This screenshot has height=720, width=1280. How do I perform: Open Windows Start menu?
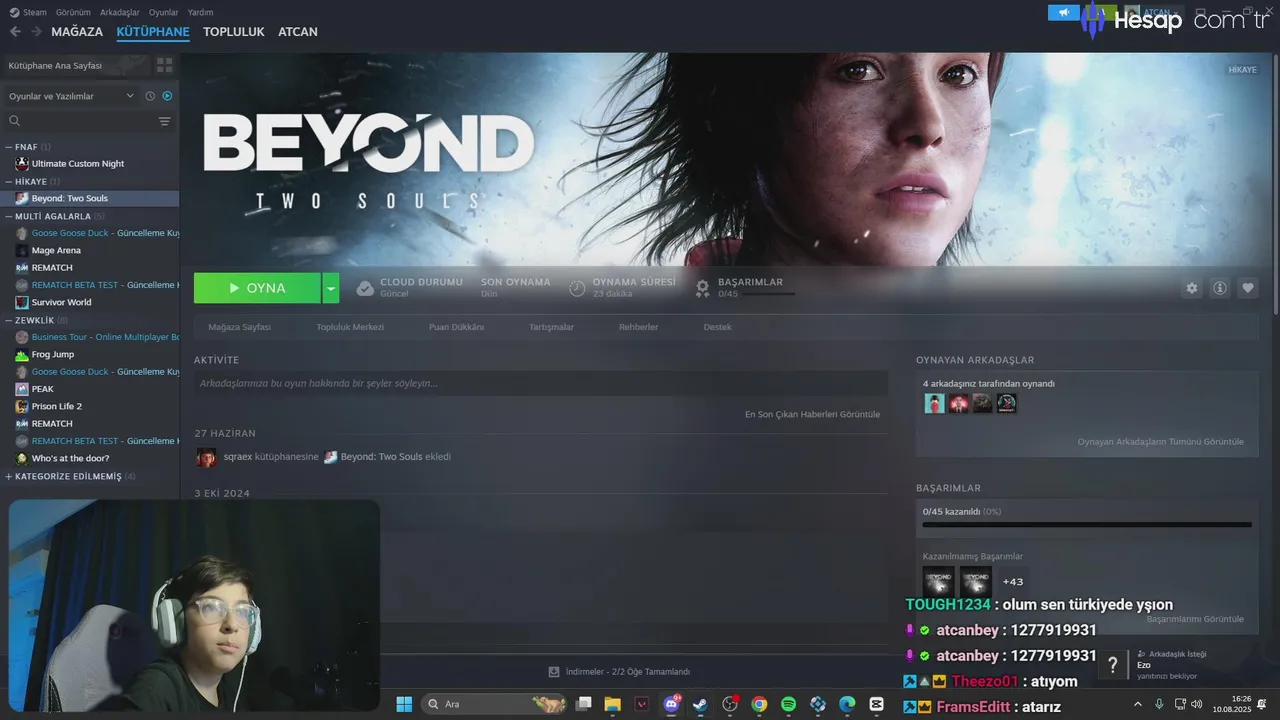coord(404,704)
